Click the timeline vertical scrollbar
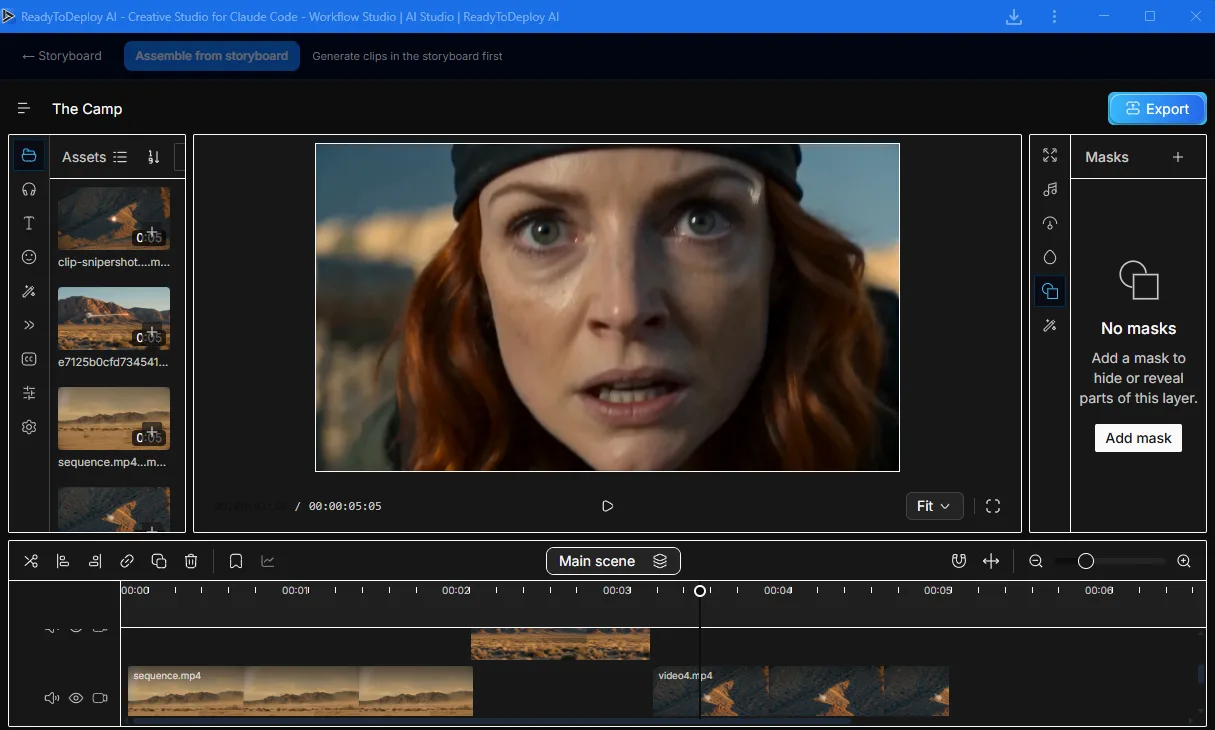Screen dimensions: 1215x730 (1201, 675)
